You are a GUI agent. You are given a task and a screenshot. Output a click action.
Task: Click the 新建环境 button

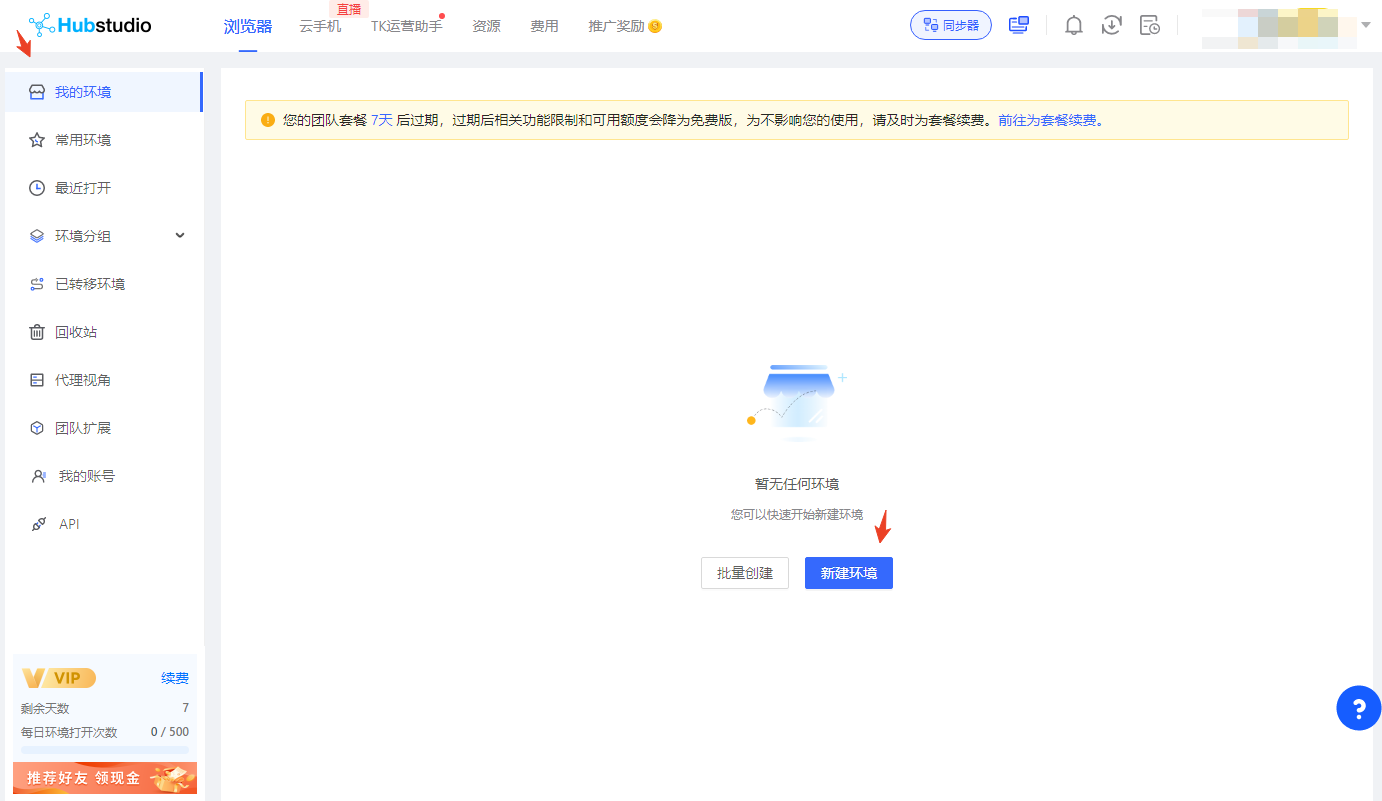click(848, 573)
